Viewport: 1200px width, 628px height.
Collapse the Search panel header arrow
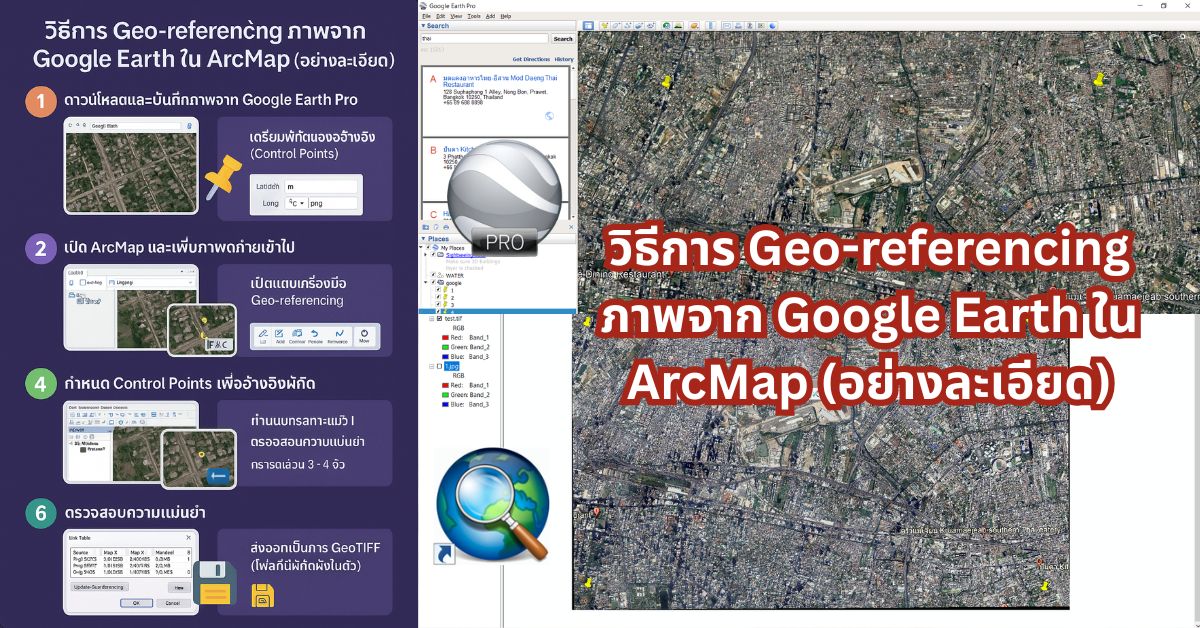(x=423, y=25)
